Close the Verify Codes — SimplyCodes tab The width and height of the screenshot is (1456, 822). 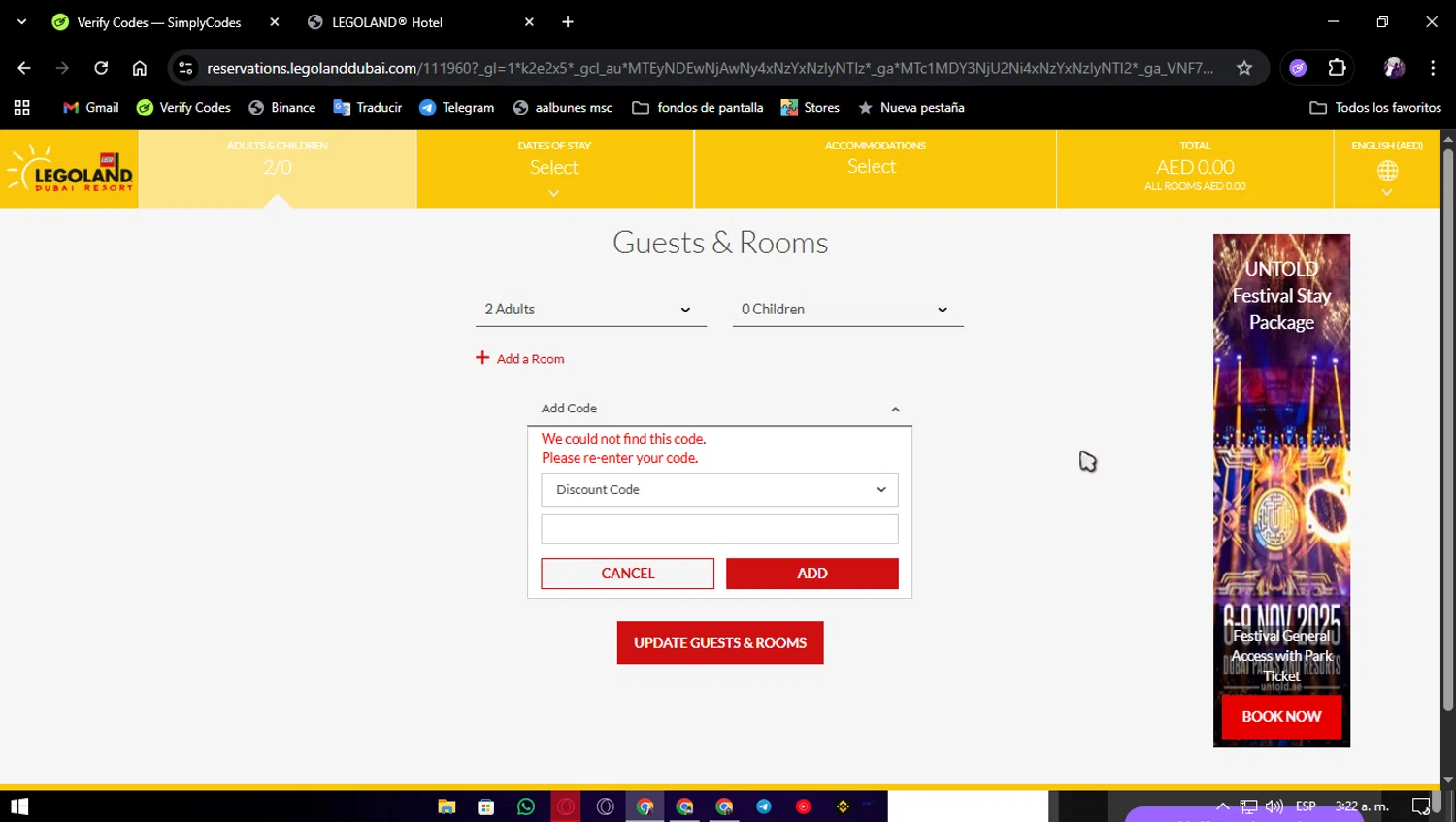tap(275, 22)
